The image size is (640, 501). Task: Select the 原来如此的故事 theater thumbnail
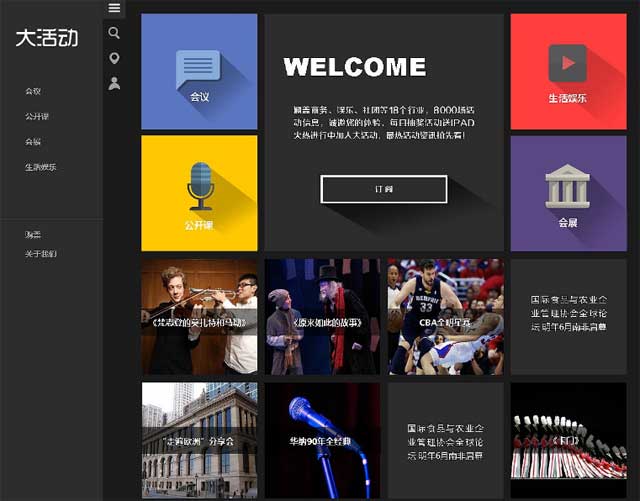322,317
